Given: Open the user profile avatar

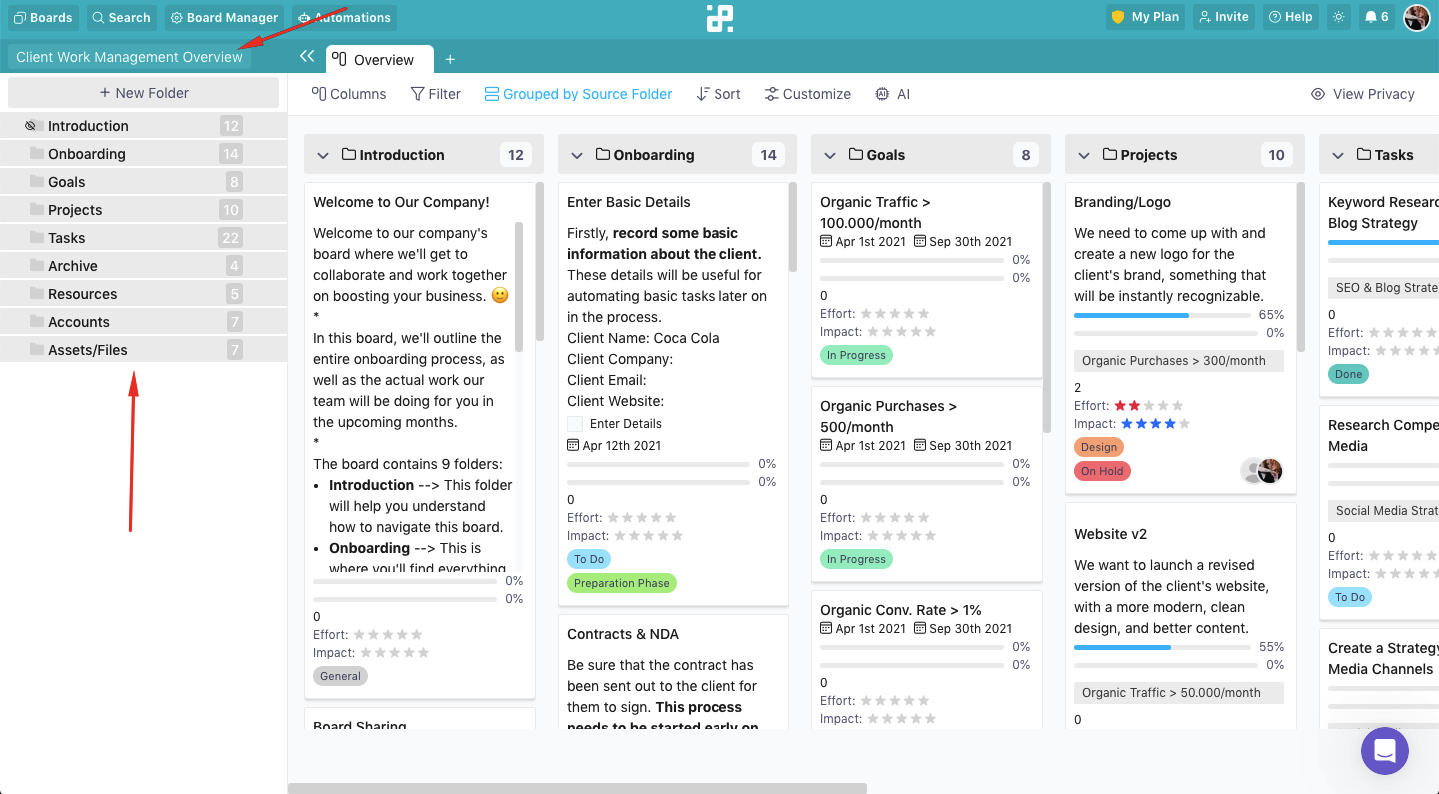Looking at the screenshot, I should click(1416, 17).
